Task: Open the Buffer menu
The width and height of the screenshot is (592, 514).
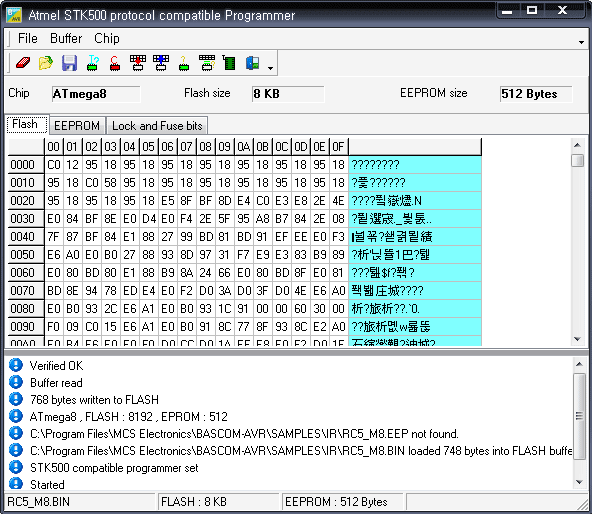Action: click(66, 39)
